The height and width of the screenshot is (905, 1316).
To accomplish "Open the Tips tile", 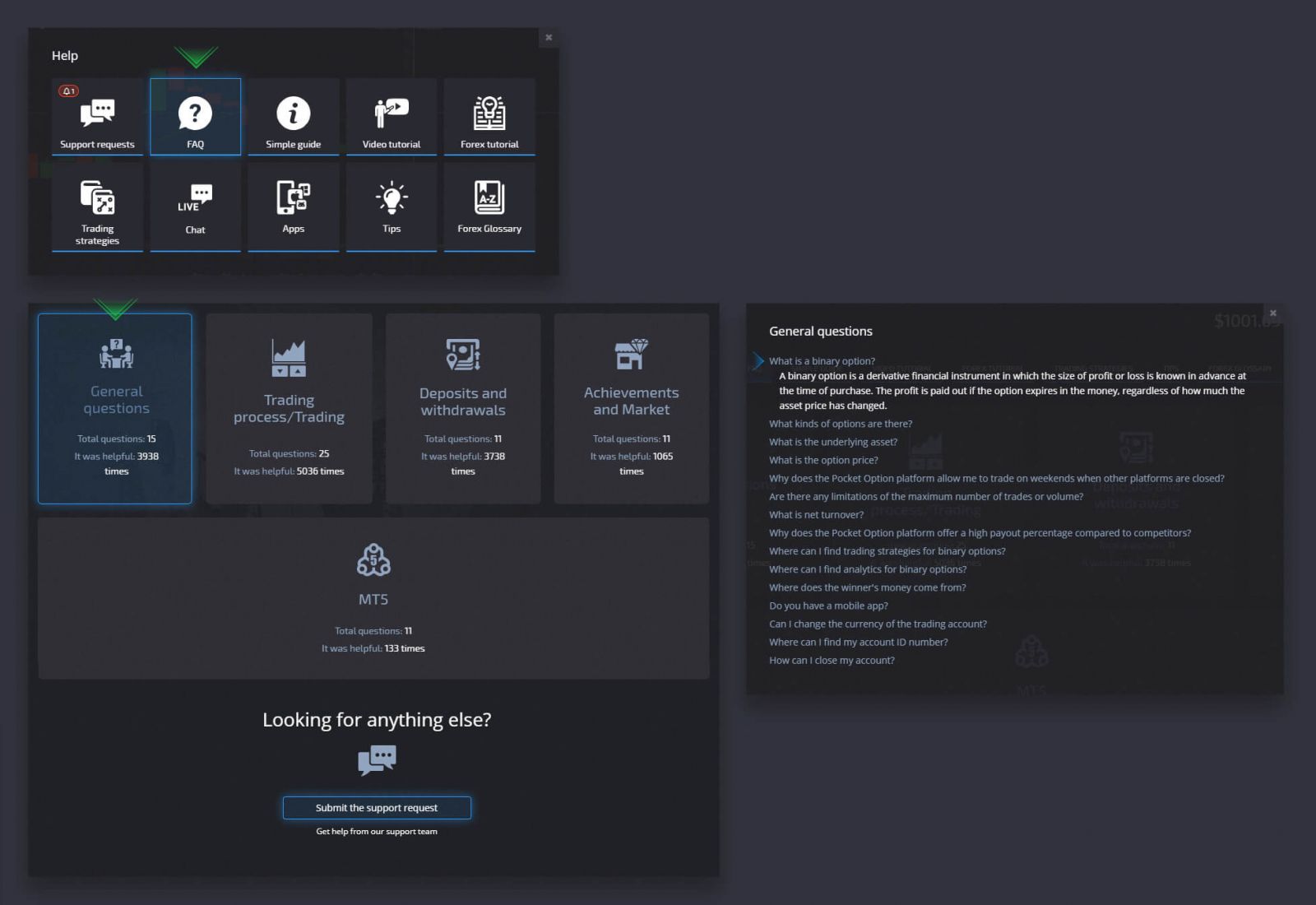I will [392, 207].
